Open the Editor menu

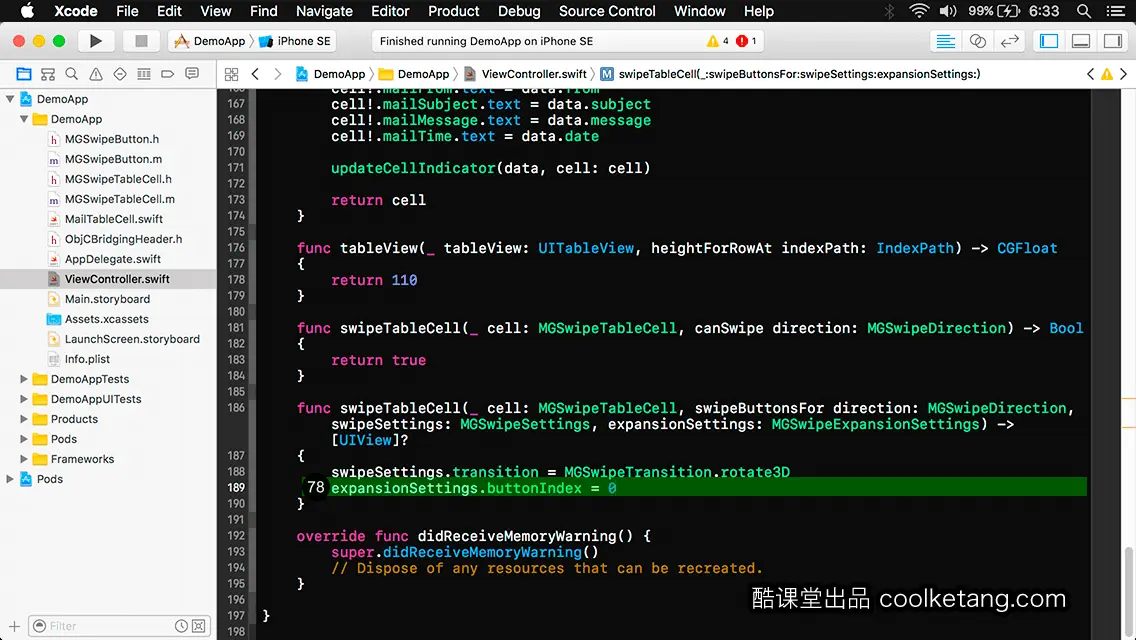pyautogui.click(x=390, y=11)
